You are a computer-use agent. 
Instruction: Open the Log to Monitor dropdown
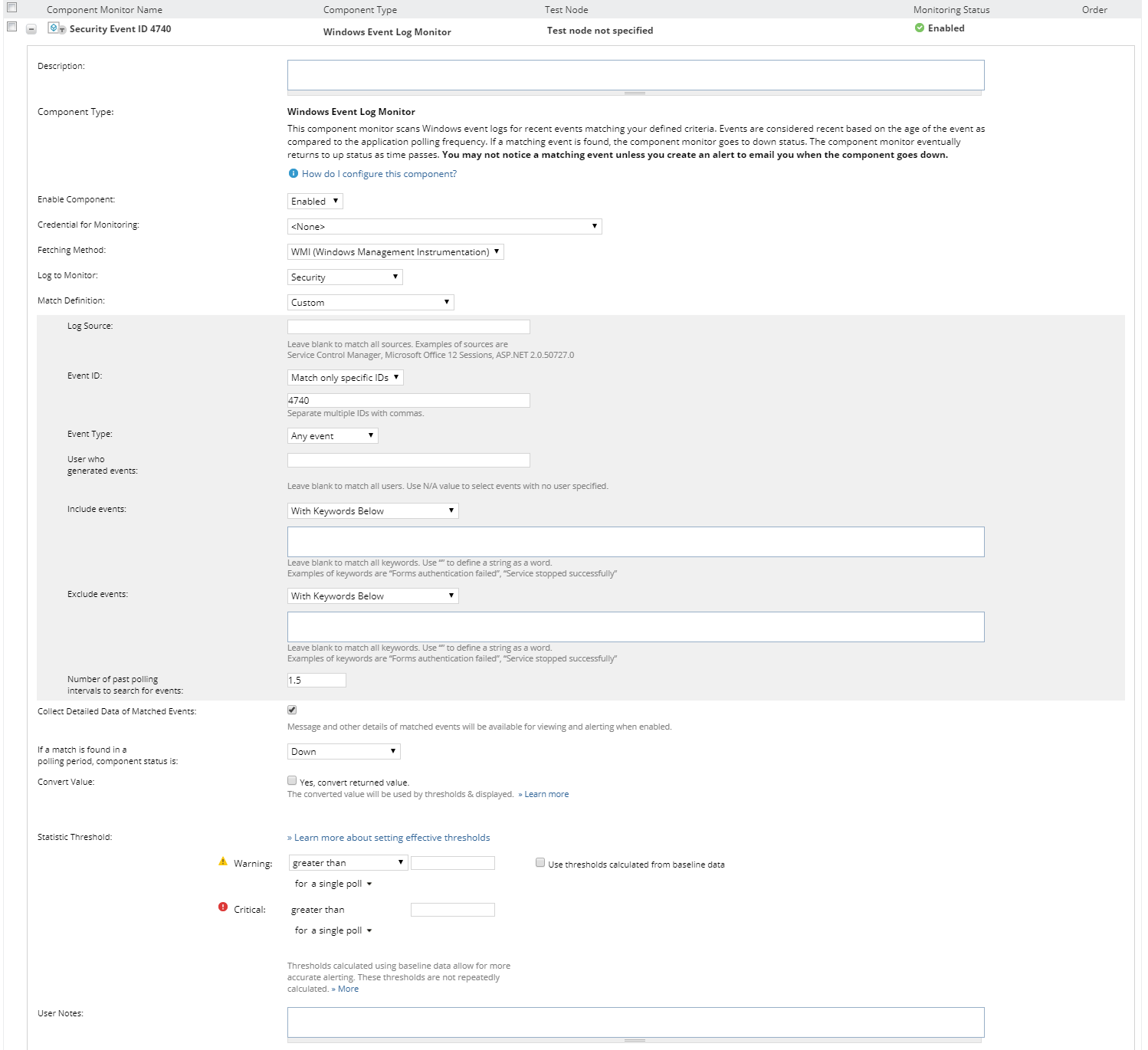345,277
